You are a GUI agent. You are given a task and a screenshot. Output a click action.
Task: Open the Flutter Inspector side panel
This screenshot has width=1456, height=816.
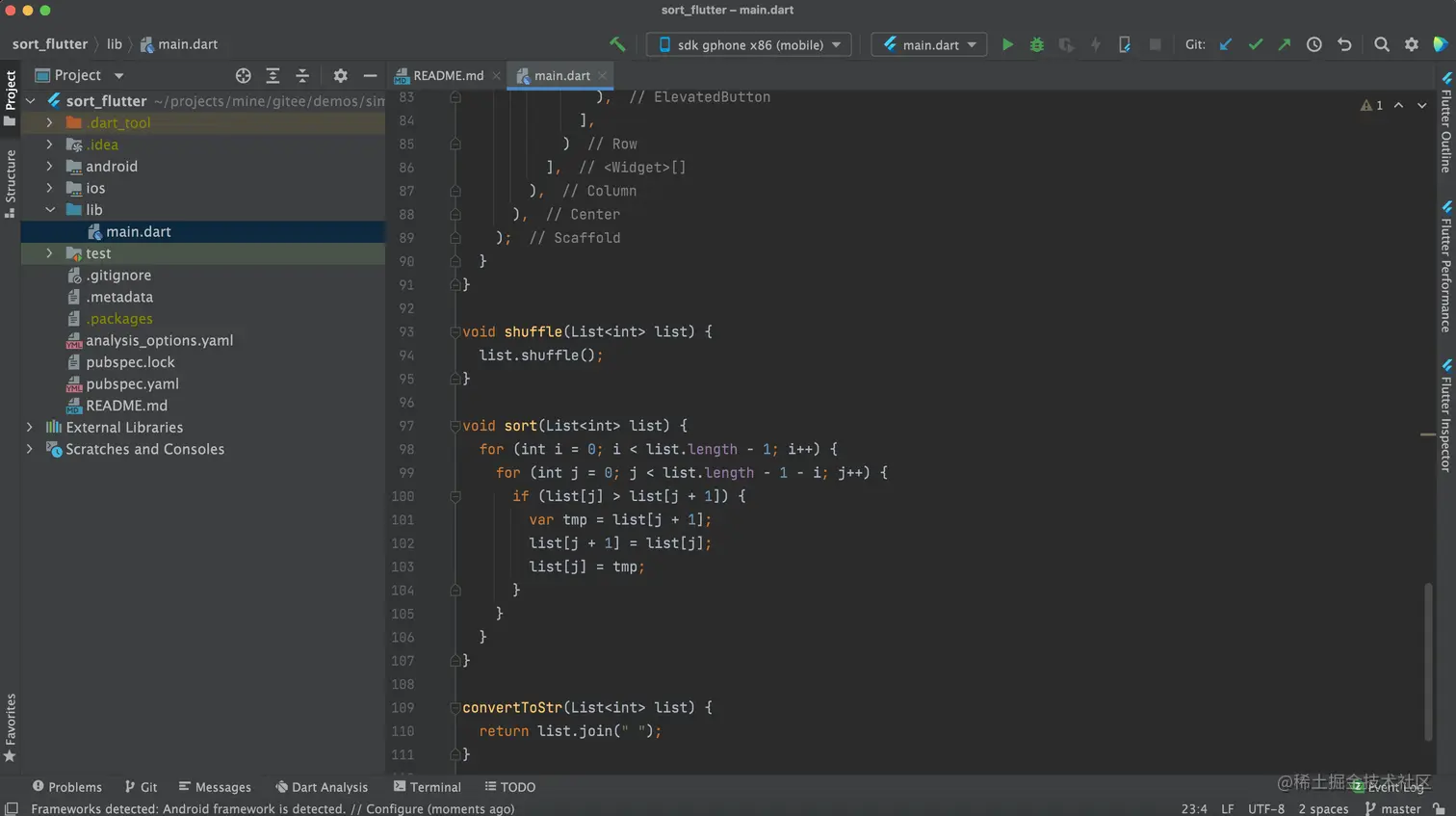1445,415
